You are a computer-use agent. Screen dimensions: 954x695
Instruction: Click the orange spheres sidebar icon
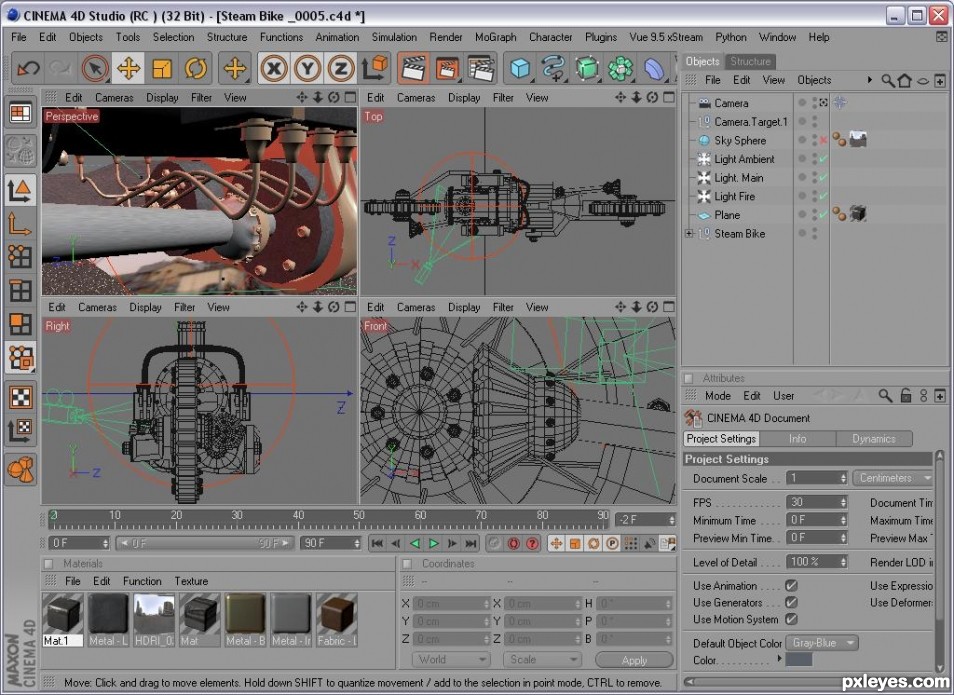click(20, 469)
